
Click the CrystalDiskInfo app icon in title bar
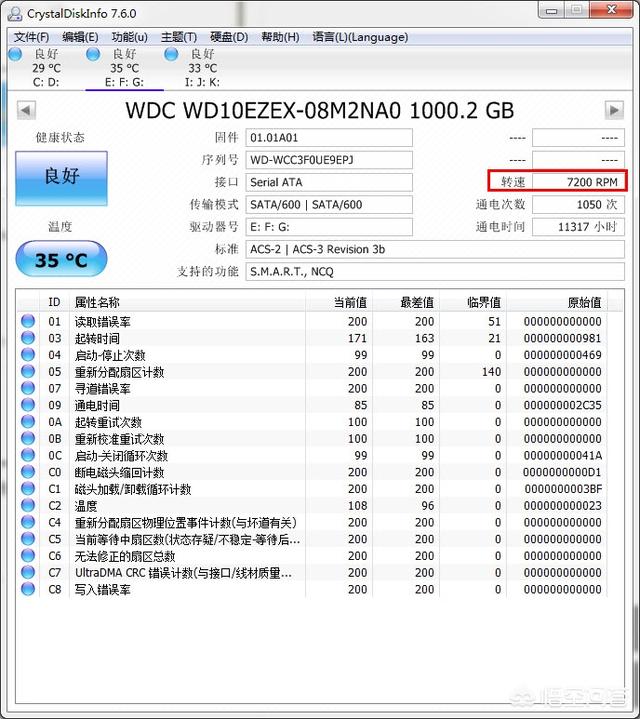pyautogui.click(x=15, y=13)
